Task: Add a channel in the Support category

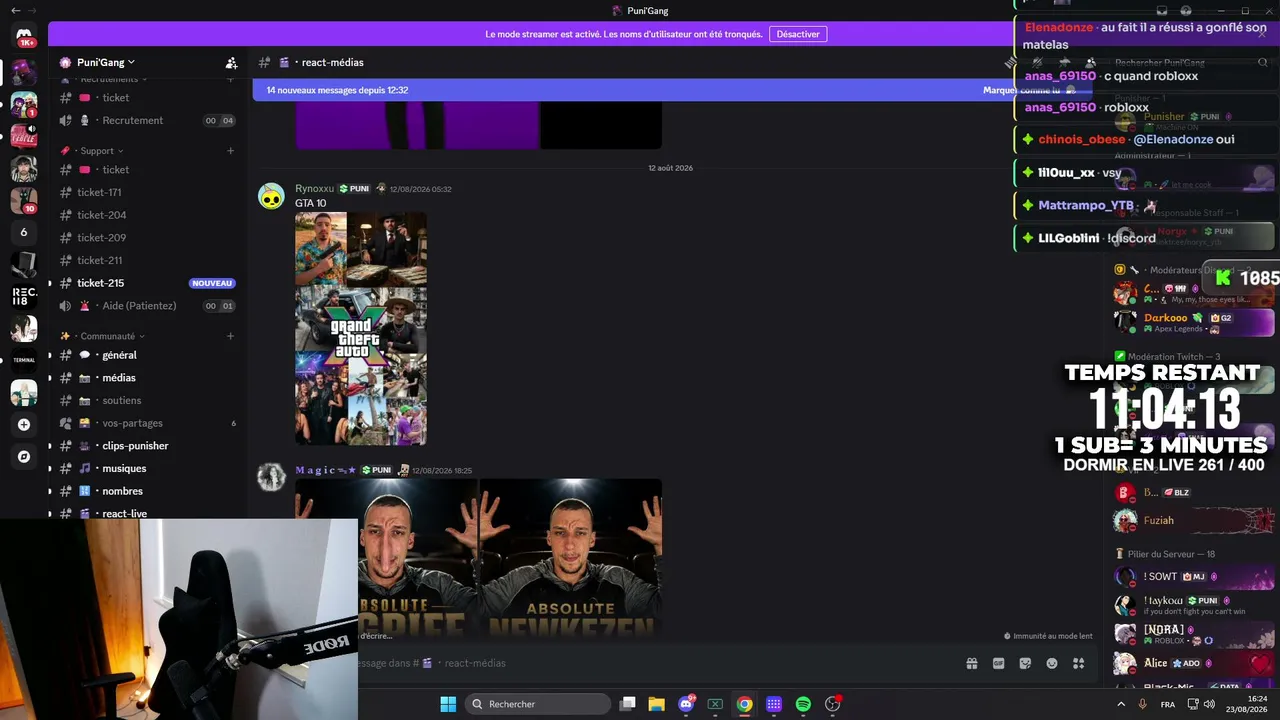Action: 230,151
